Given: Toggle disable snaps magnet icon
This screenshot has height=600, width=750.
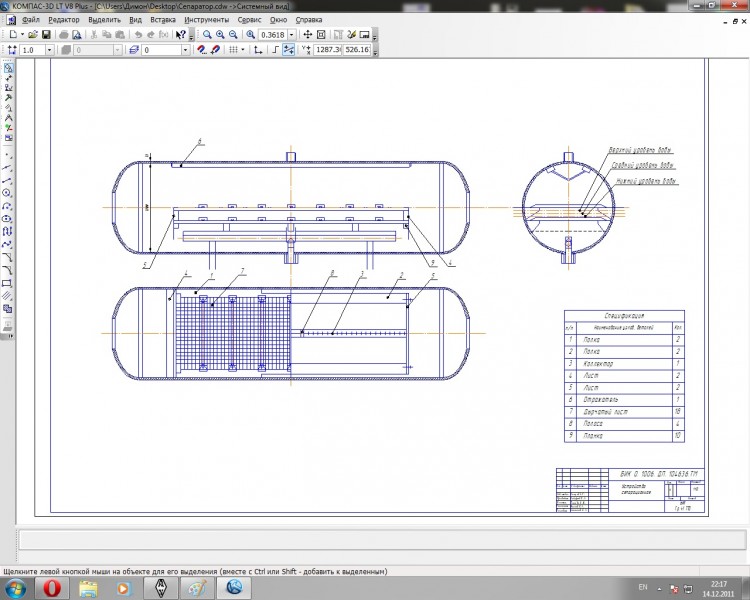Looking at the screenshot, I should click(x=215, y=50).
